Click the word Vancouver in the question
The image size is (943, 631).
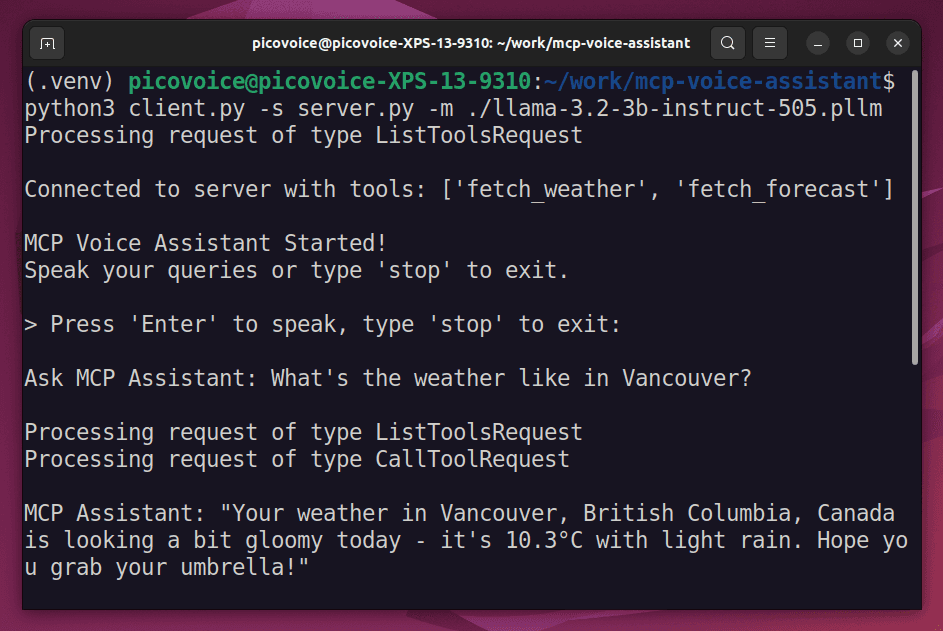coord(685,378)
